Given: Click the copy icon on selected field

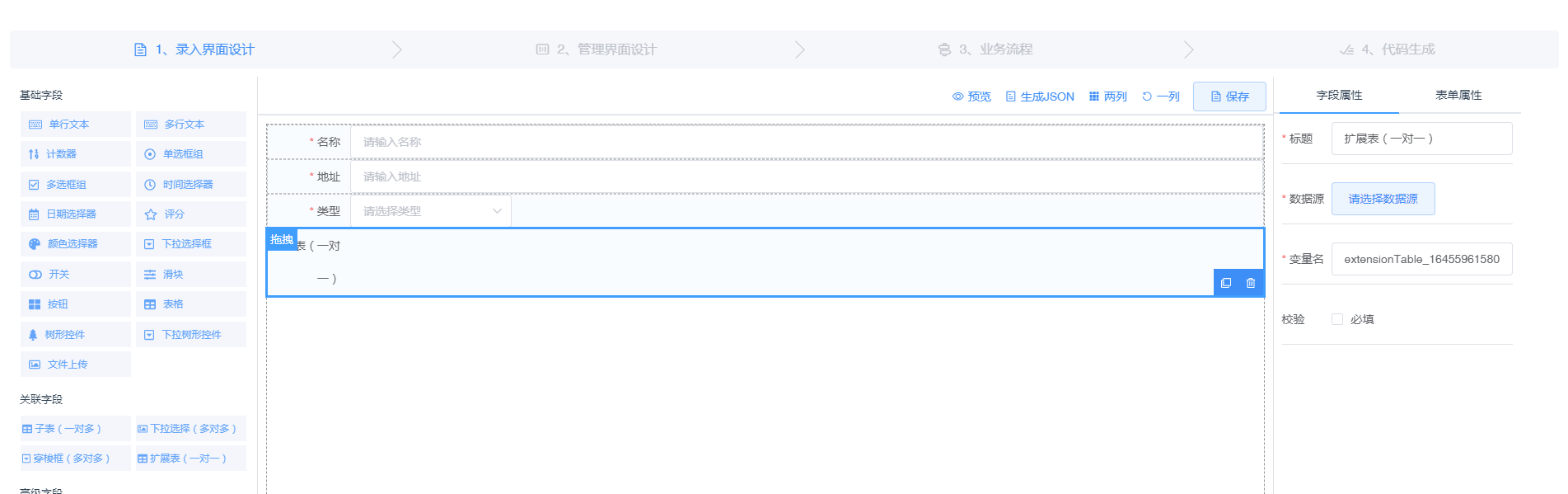Looking at the screenshot, I should [x=1226, y=283].
